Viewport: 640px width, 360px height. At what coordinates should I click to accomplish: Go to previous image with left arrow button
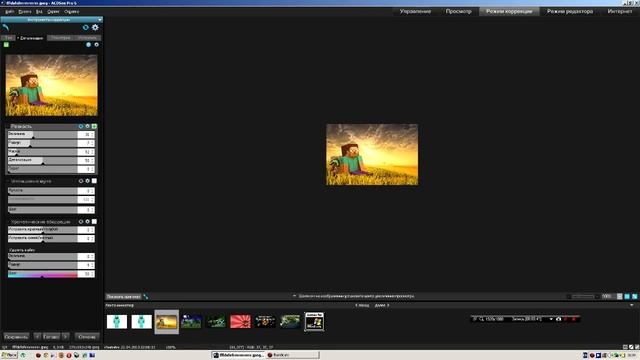click(x=37, y=337)
